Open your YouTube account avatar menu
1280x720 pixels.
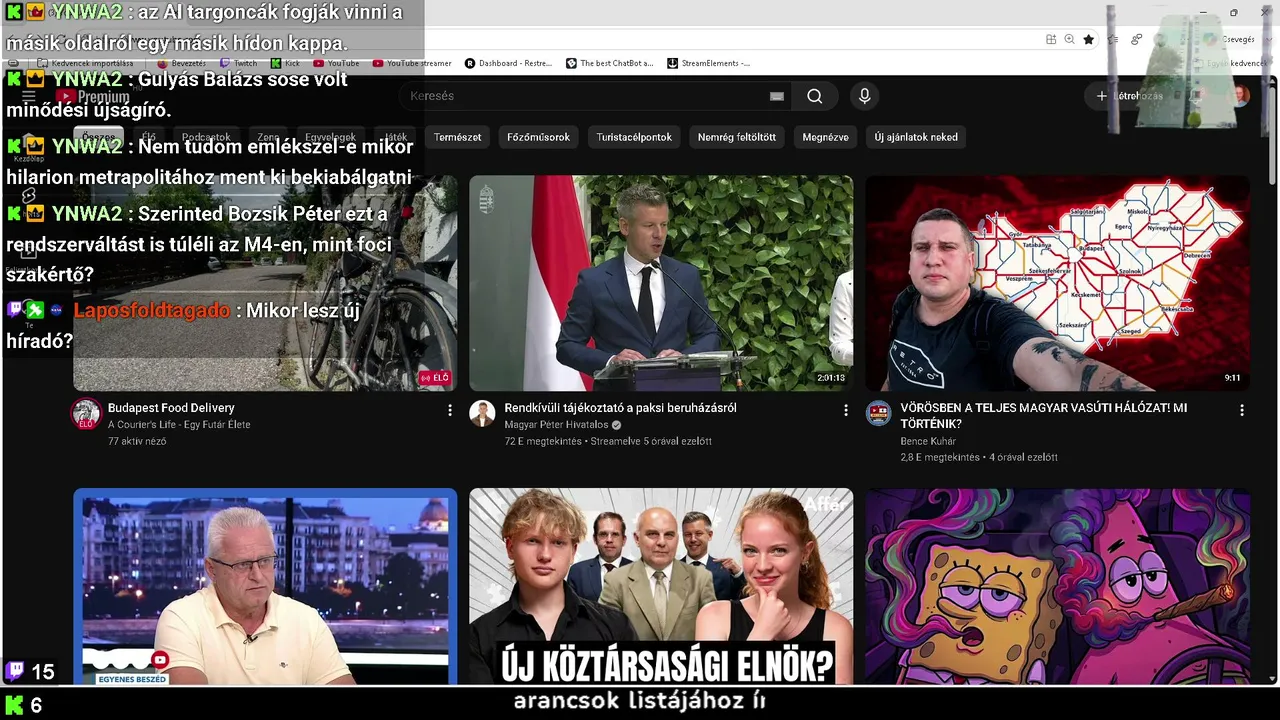[x=1240, y=96]
